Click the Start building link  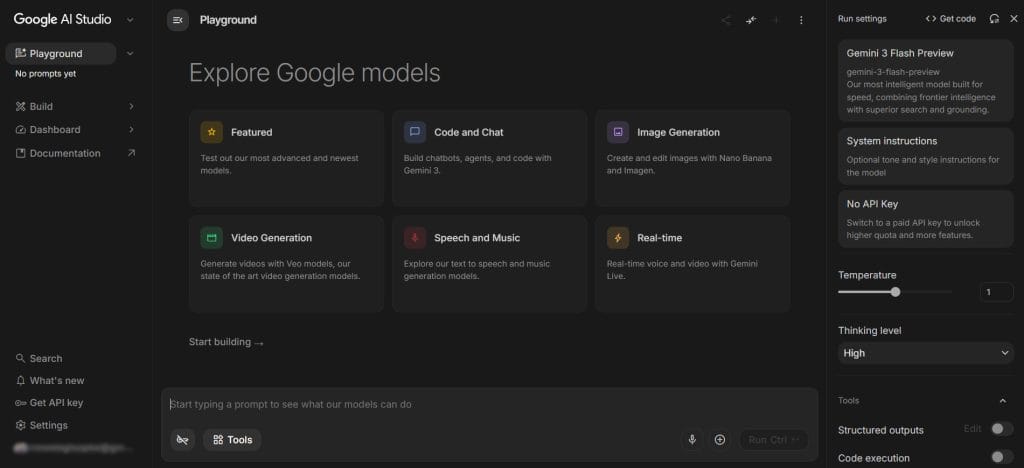226,342
